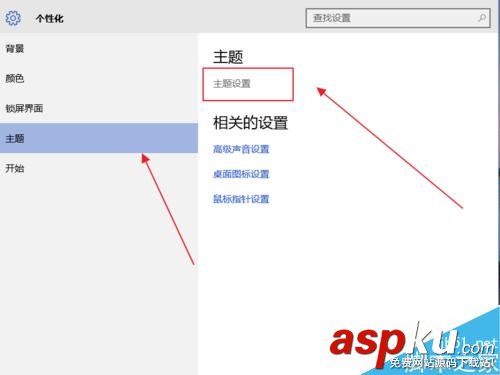The height and width of the screenshot is (375, 500).
Task: Click the settings gear icon
Action: click(13, 18)
